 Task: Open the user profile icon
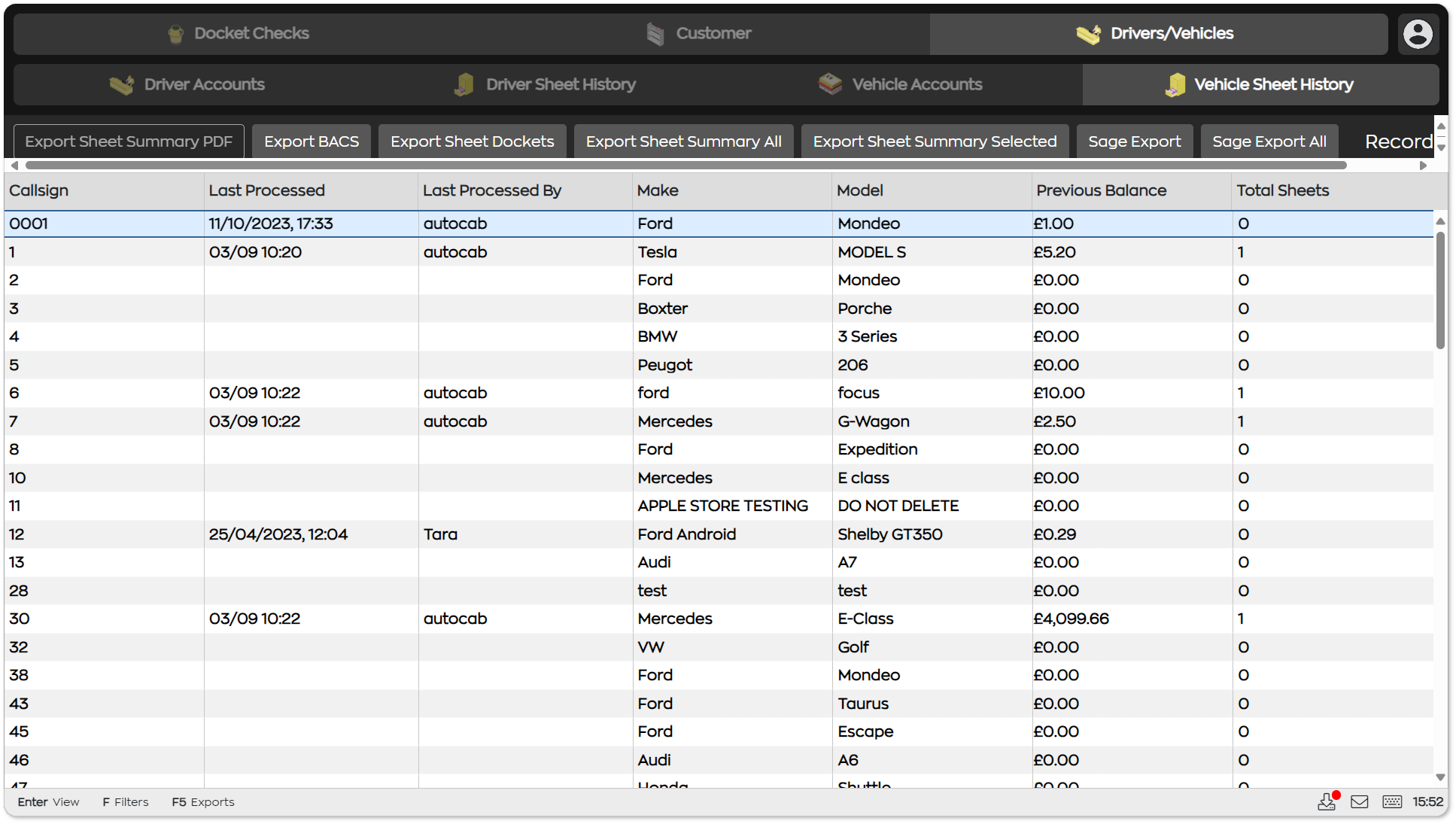[1418, 34]
